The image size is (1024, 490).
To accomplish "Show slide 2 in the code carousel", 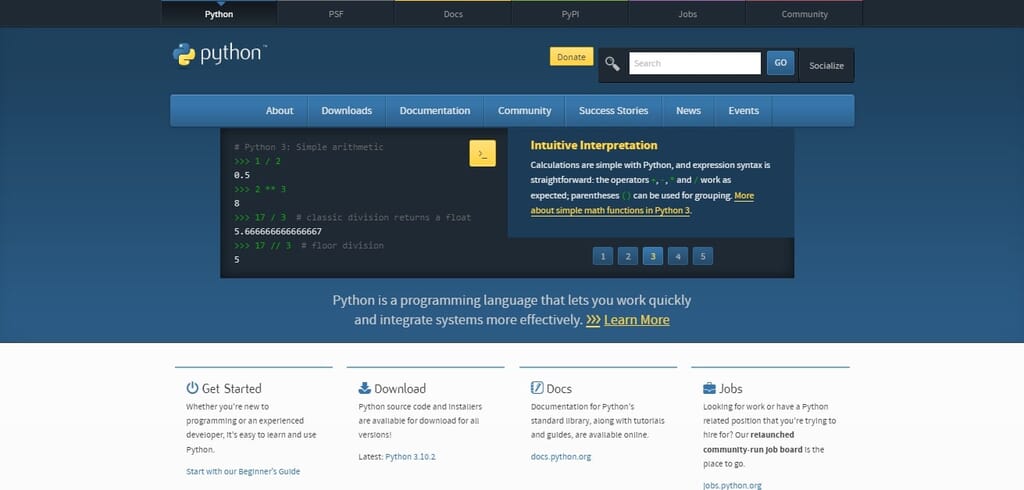I will point(628,256).
